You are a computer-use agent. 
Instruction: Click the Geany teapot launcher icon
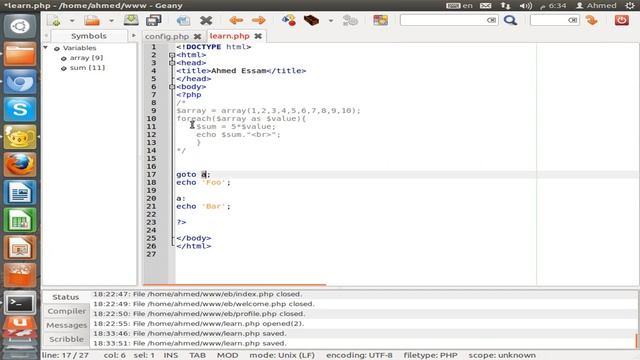[x=20, y=137]
